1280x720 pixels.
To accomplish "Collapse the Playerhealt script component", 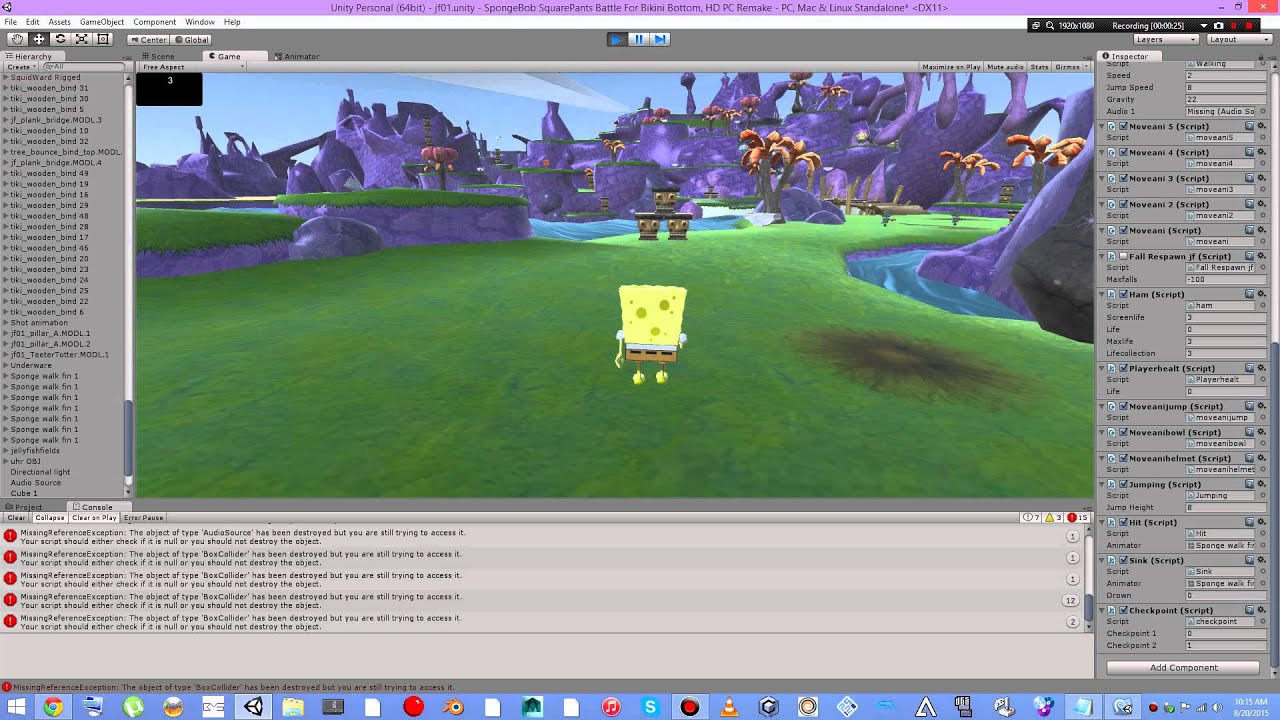I will tap(1104, 369).
